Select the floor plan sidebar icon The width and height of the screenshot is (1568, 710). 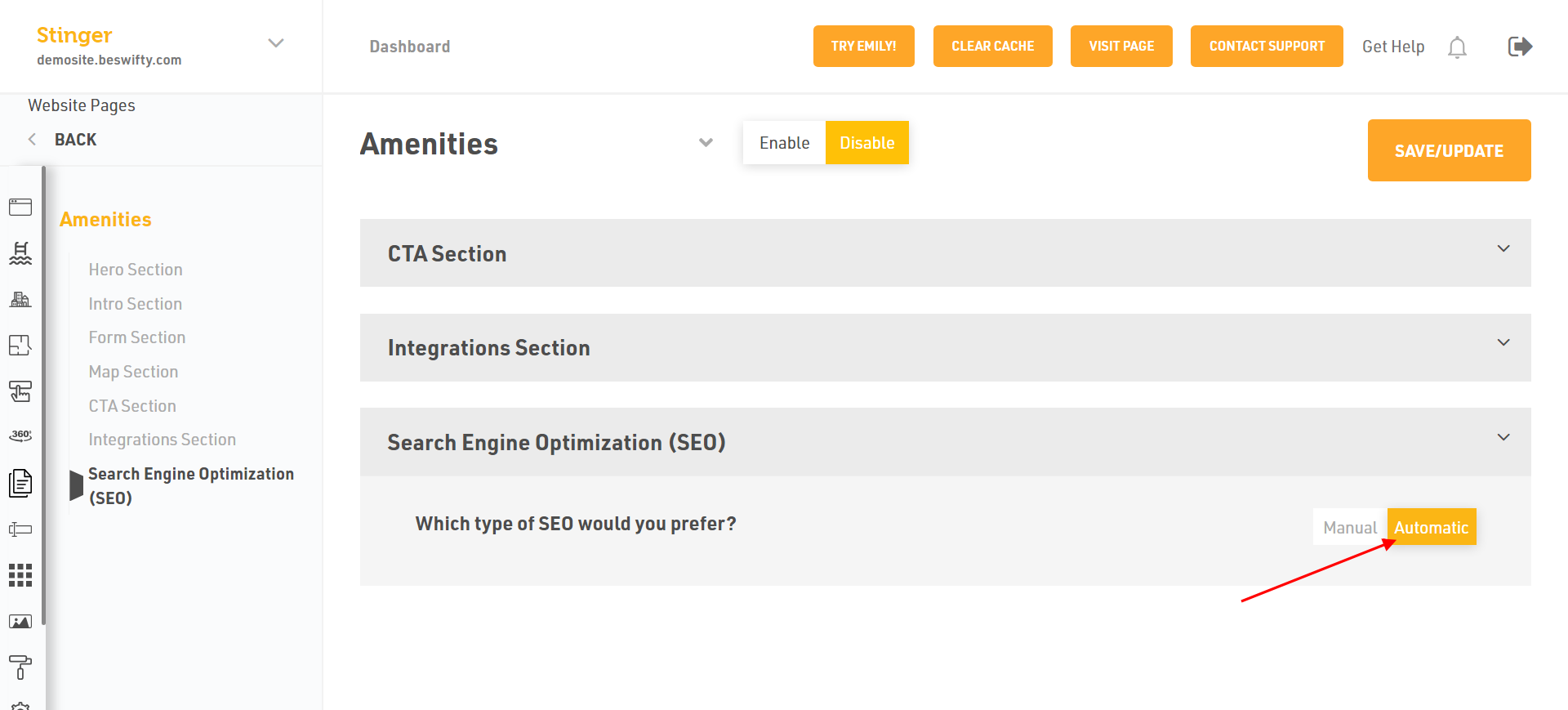[20, 346]
